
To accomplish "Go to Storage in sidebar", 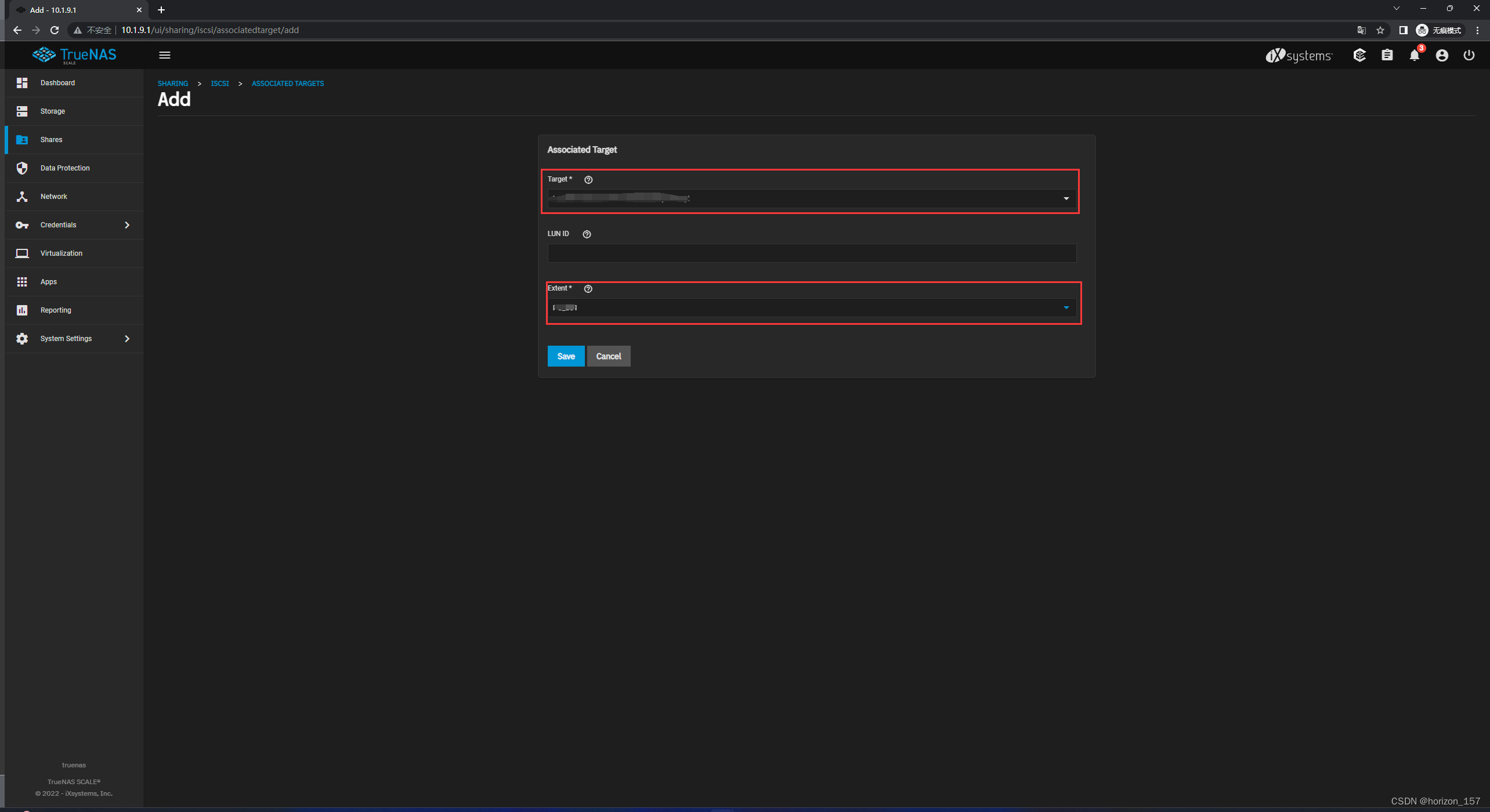I will point(53,111).
